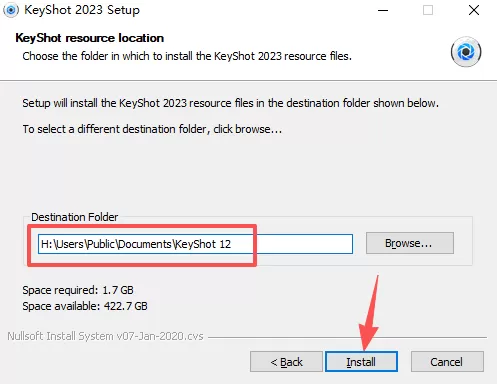The width and height of the screenshot is (497, 384).
Task: Click the greyed-out maximize window button
Action: coord(428,10)
